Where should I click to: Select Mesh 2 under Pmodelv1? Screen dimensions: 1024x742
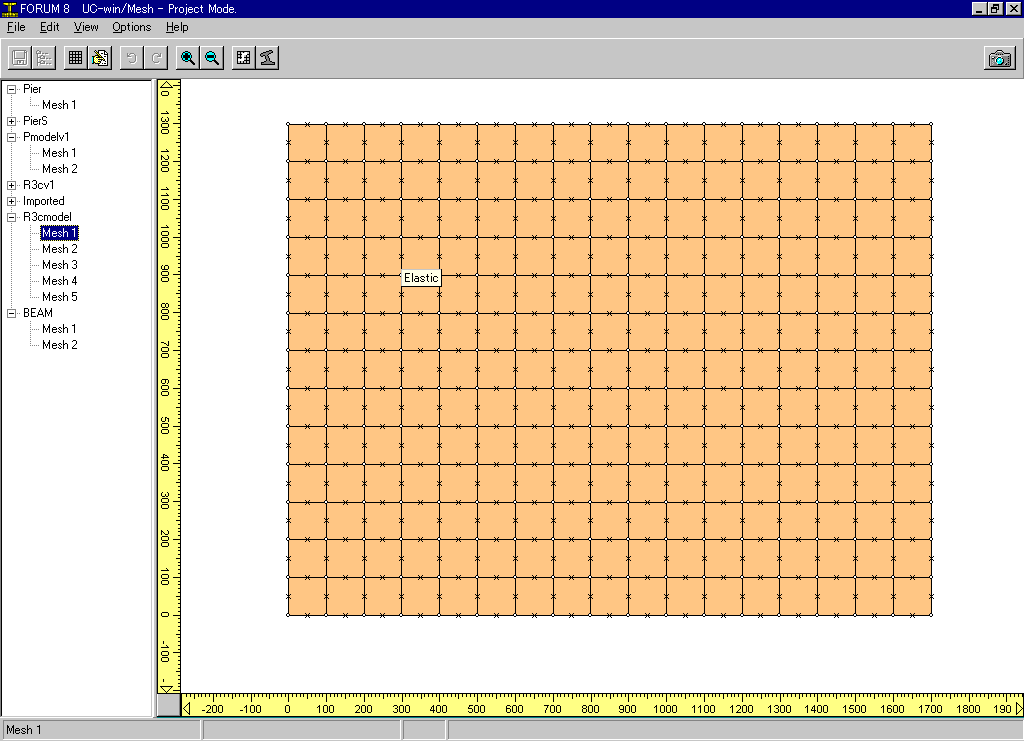coord(59,169)
